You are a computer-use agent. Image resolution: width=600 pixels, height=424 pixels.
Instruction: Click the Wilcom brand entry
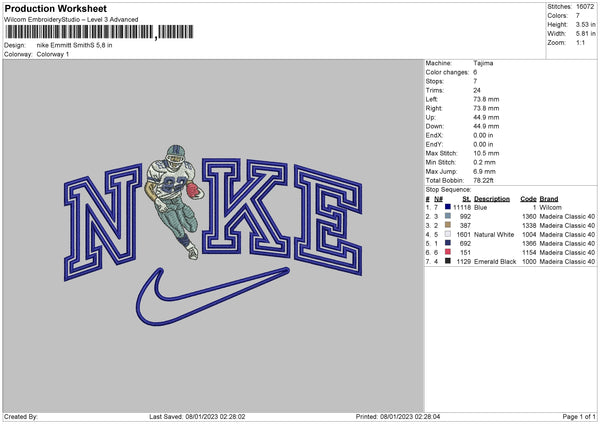pyautogui.click(x=550, y=207)
